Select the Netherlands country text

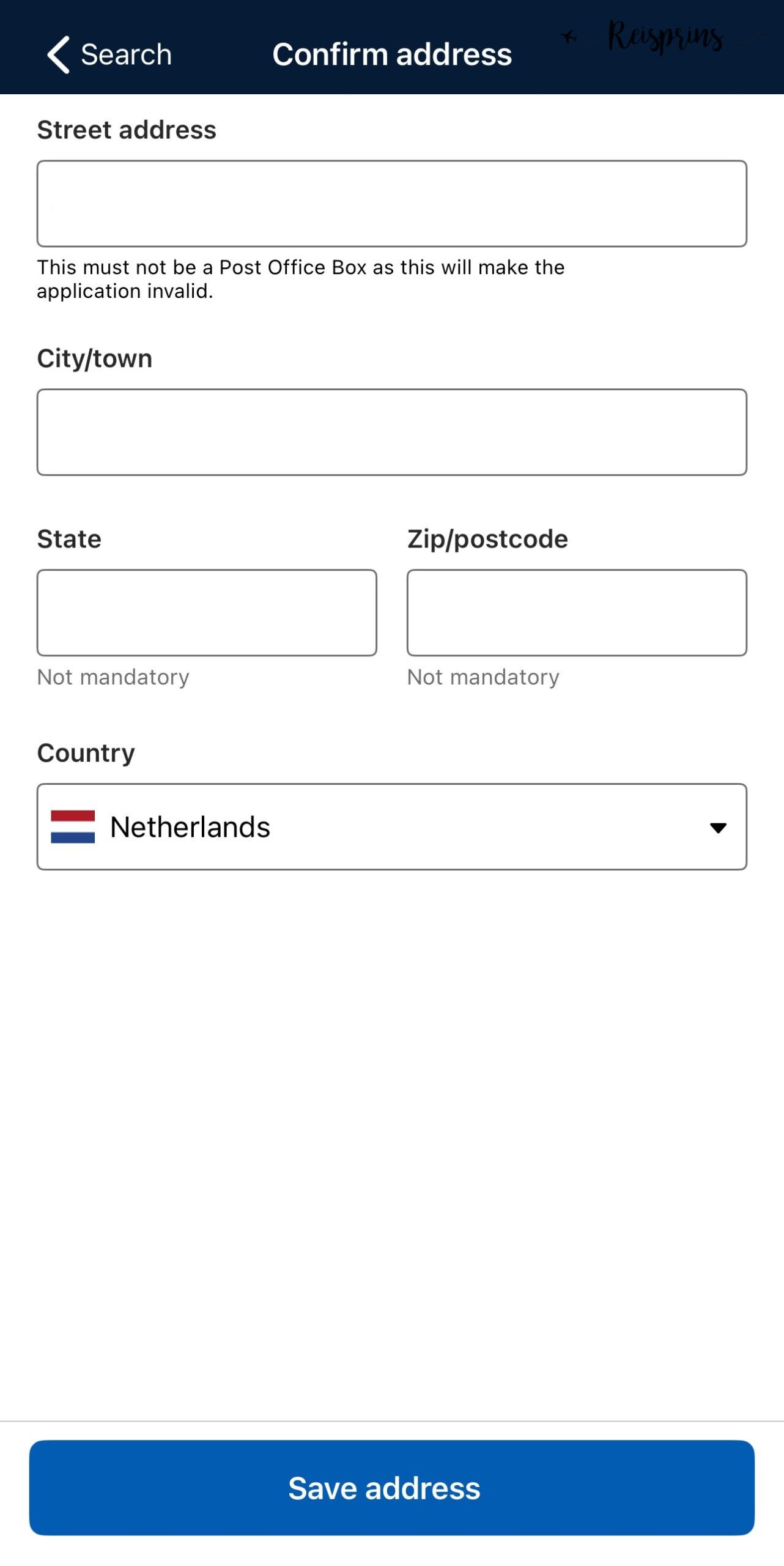(190, 827)
